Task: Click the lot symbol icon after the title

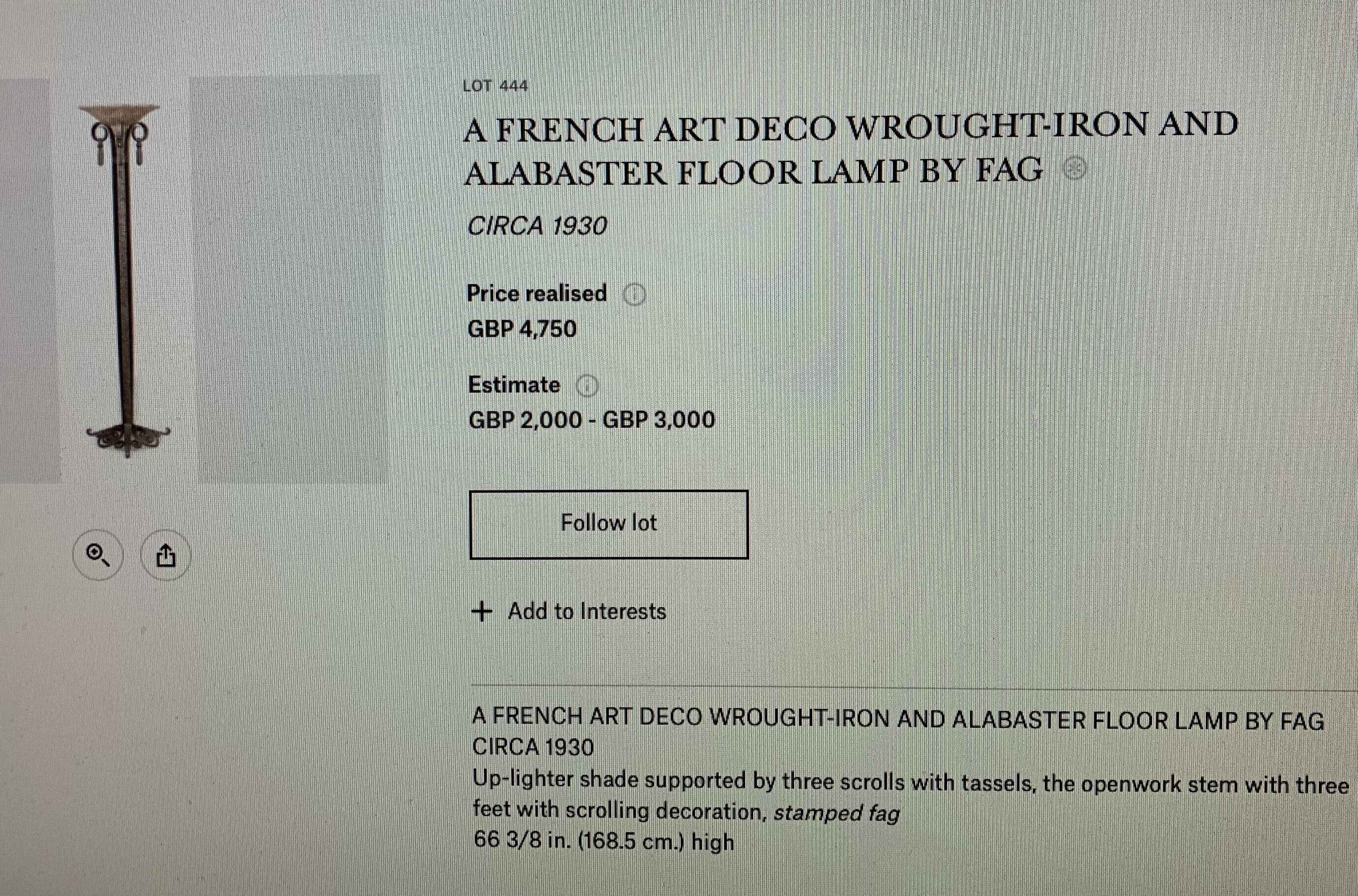Action: click(x=1074, y=169)
